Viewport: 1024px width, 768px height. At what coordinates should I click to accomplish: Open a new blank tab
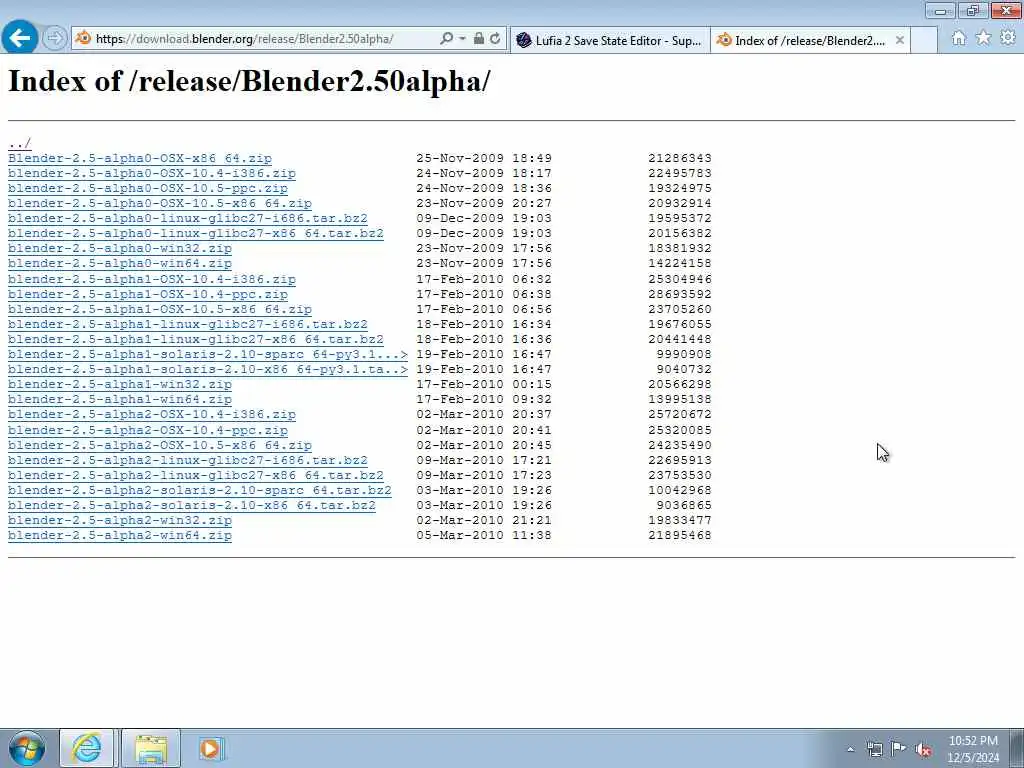[924, 40]
